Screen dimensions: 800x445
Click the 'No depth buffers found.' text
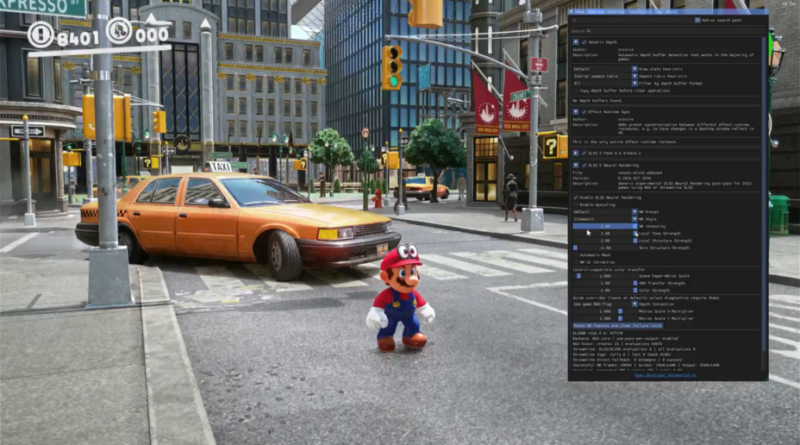coord(597,101)
